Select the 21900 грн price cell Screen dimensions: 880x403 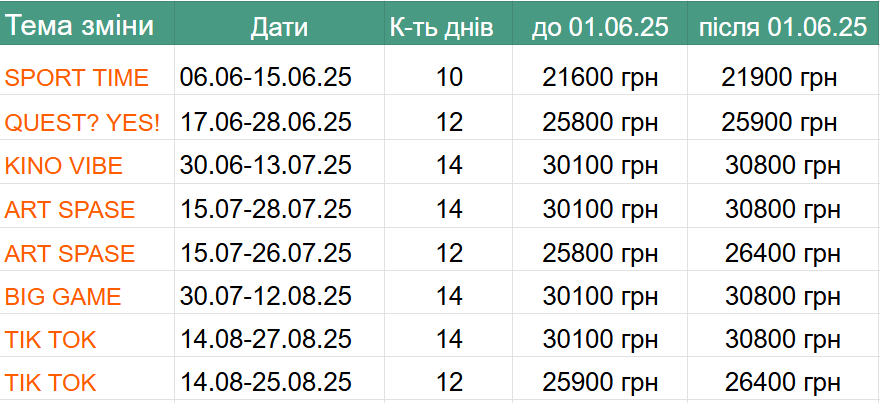tap(779, 78)
